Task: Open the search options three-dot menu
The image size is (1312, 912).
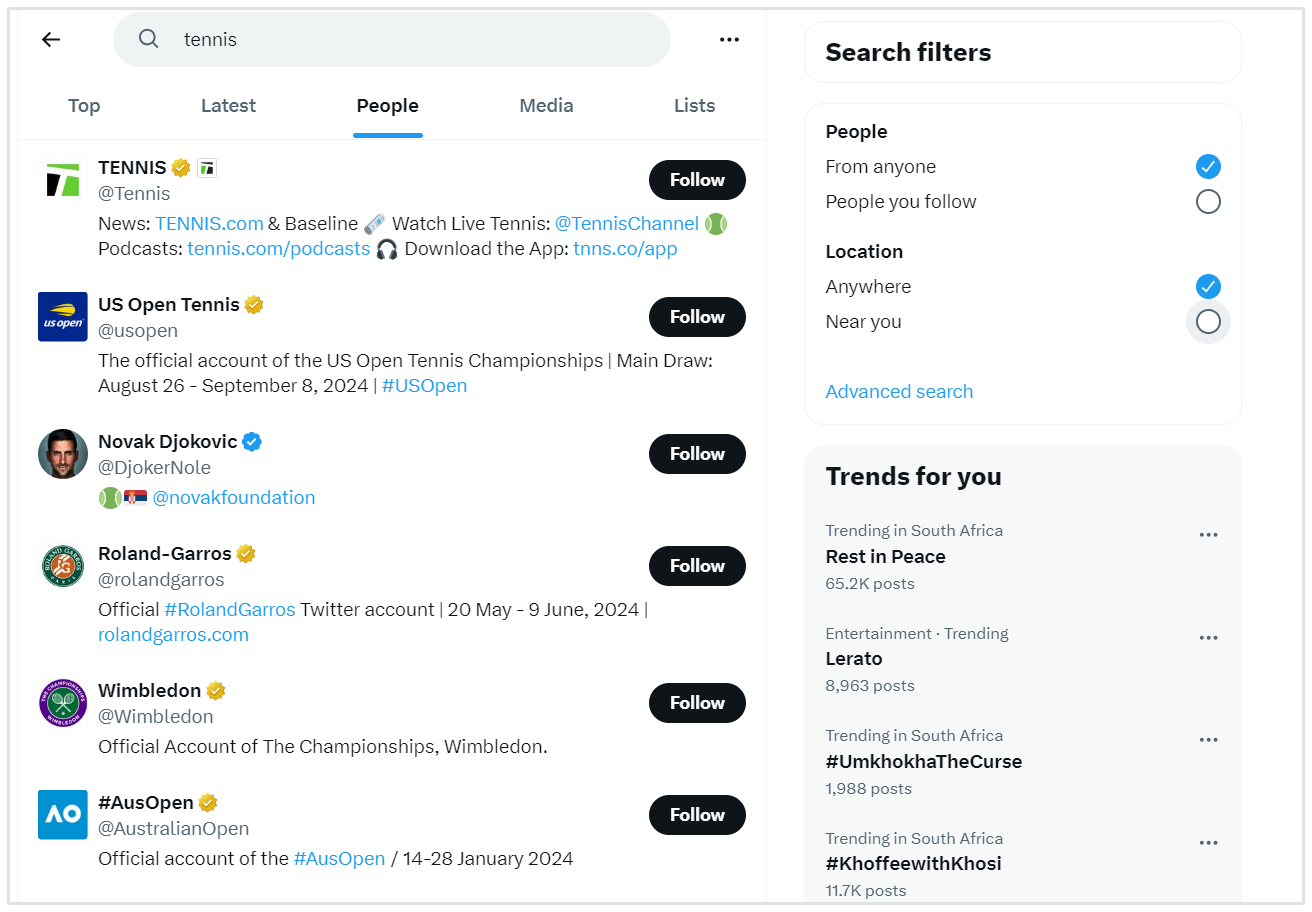Action: [729, 39]
